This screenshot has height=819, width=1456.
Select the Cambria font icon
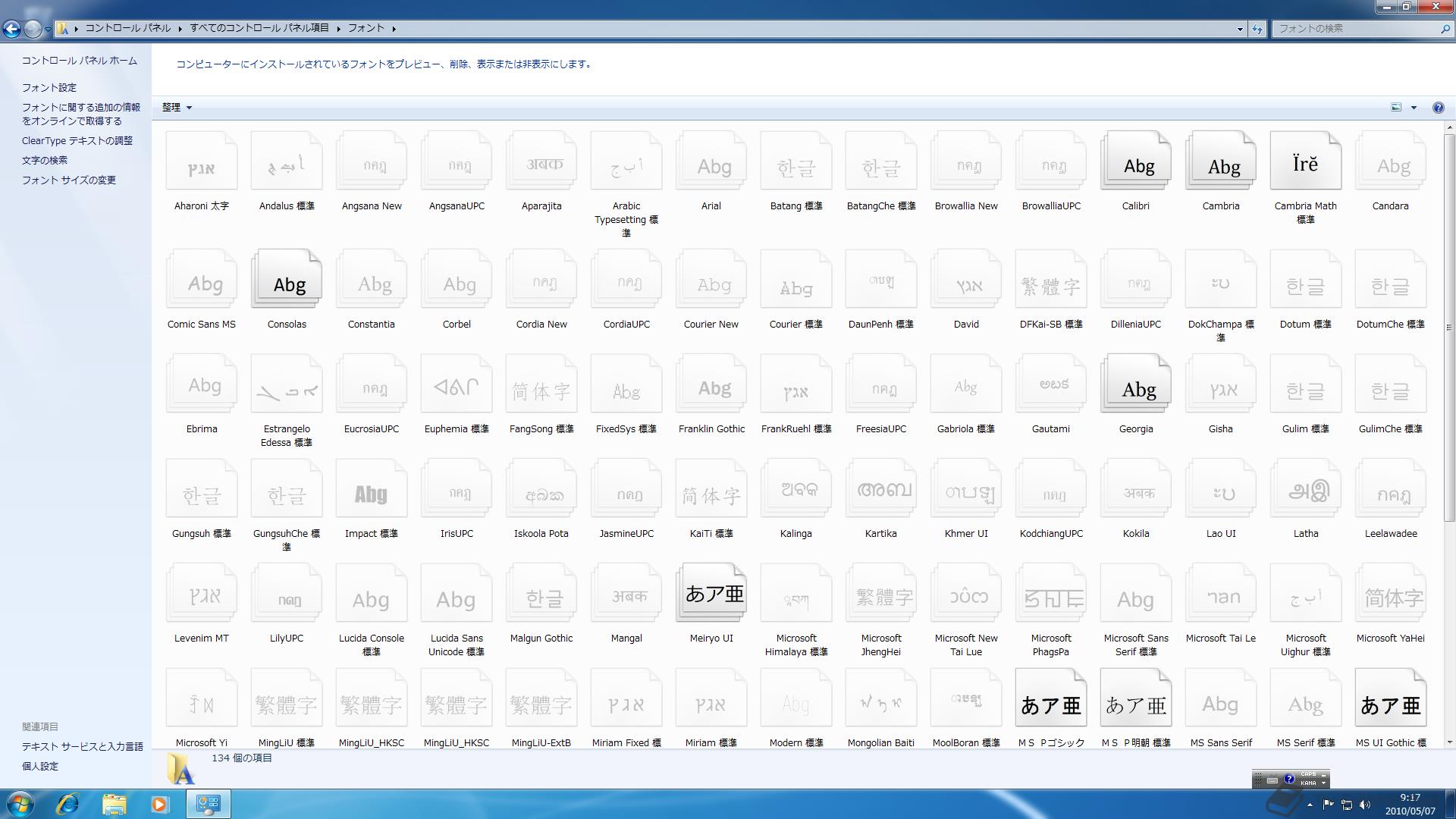[1220, 161]
